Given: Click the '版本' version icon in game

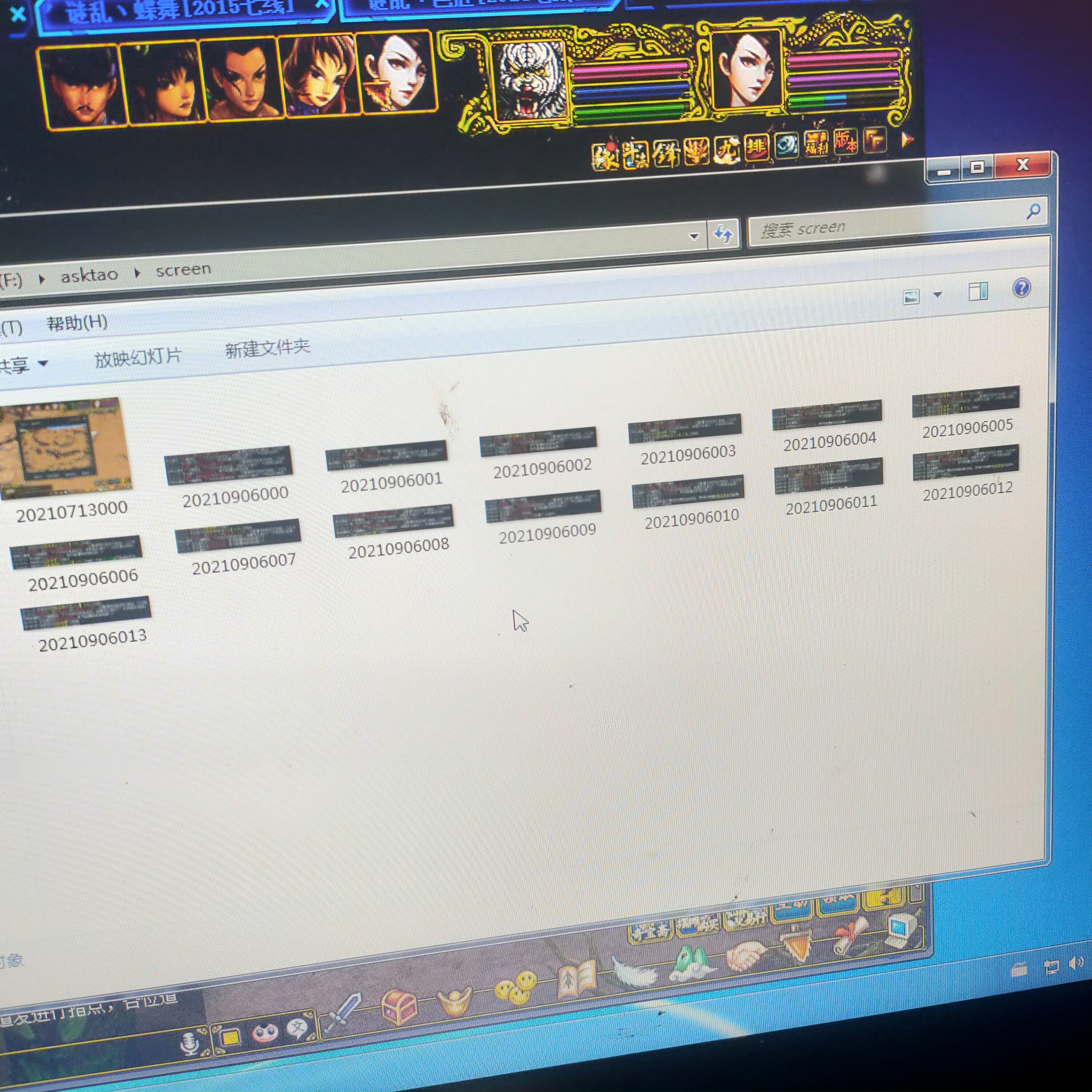Looking at the screenshot, I should 846,141.
